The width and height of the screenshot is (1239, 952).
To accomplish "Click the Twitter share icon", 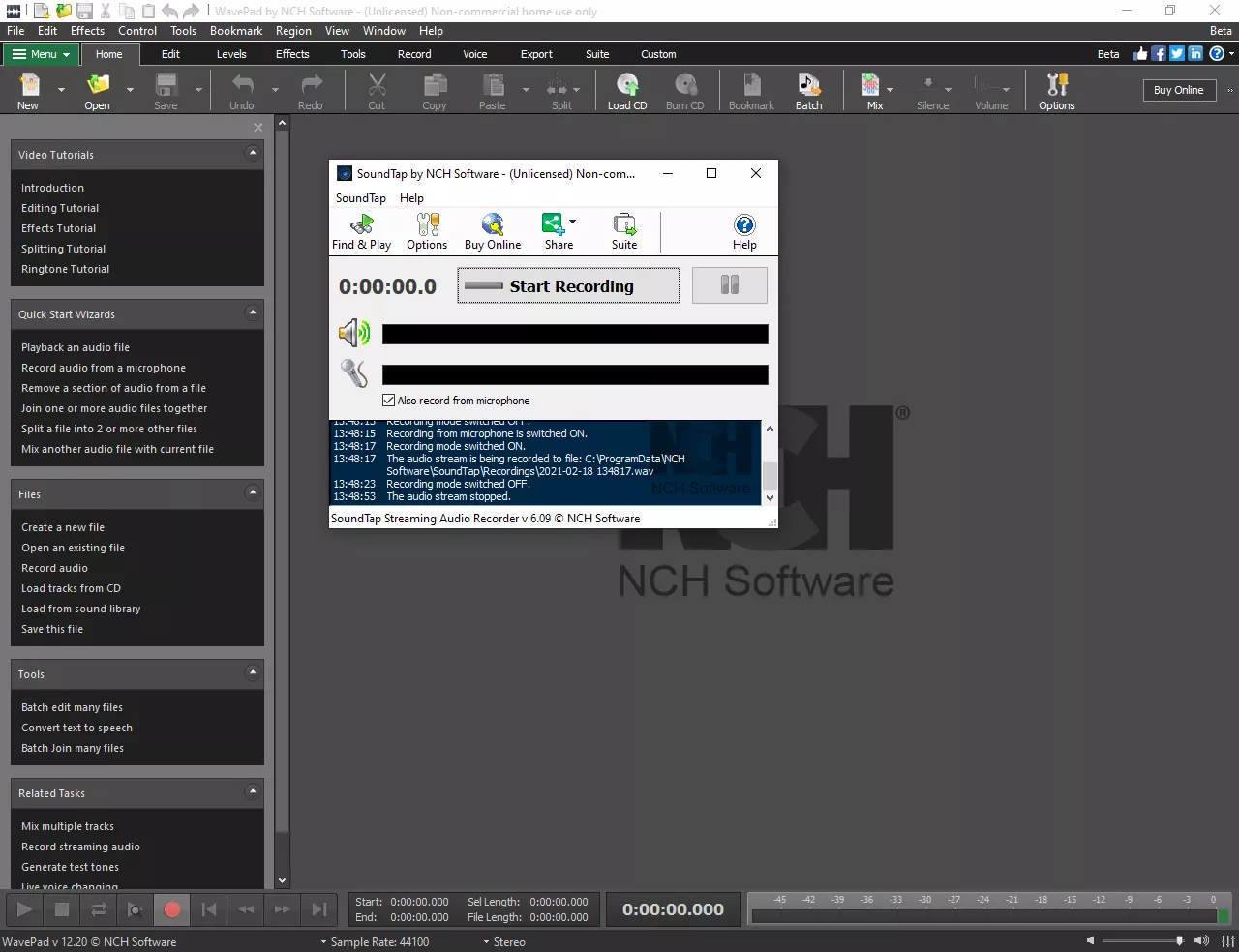I will pyautogui.click(x=1177, y=54).
